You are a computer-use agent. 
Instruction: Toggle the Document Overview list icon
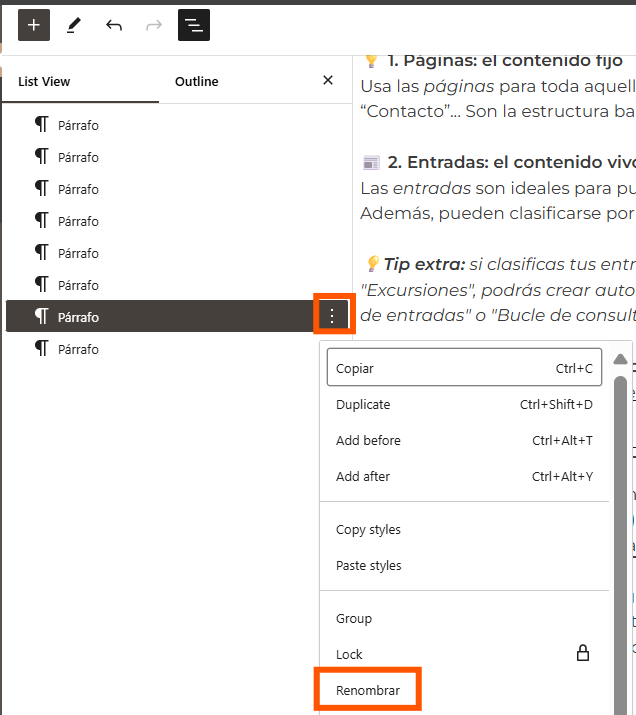click(x=194, y=25)
